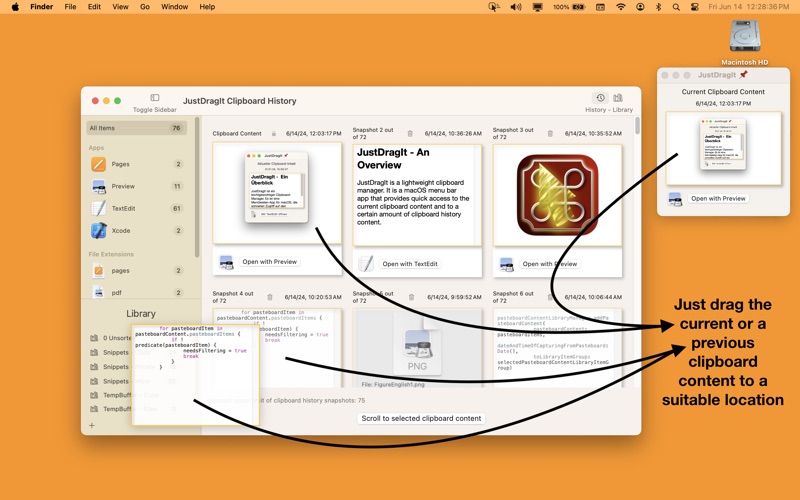Viewport: 800px width, 500px height.
Task: Select the PNG file thumbnail in Snapshot 5
Action: (x=417, y=348)
